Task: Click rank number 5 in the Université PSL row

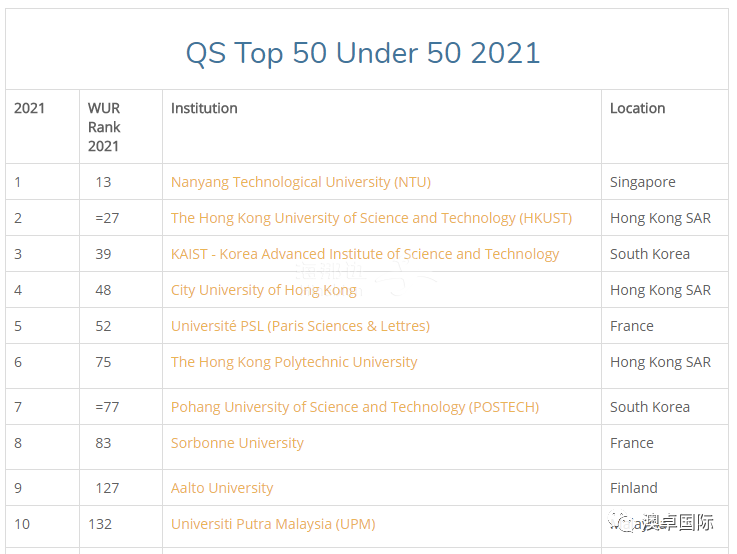Action: pos(18,326)
